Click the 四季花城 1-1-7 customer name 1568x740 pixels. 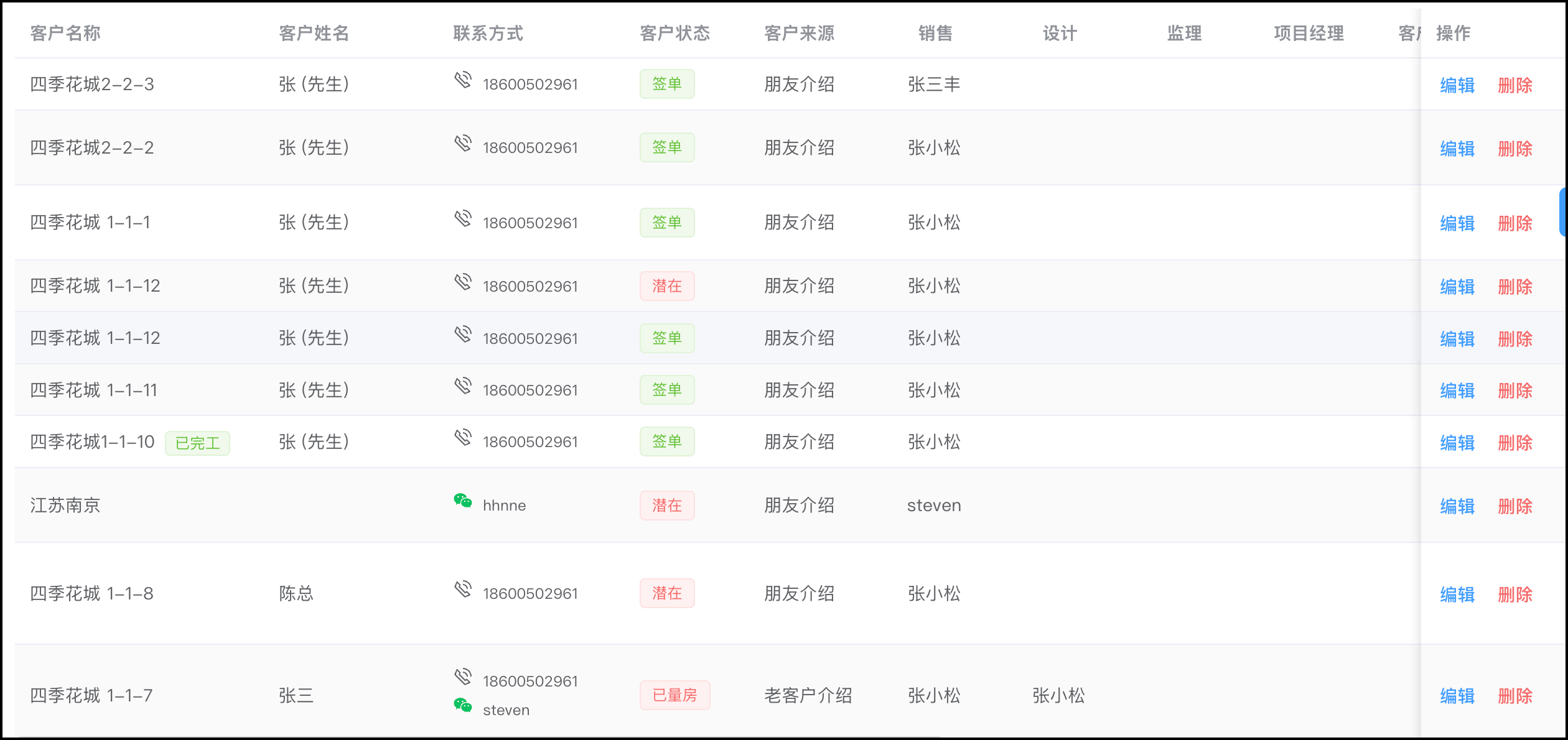91,695
